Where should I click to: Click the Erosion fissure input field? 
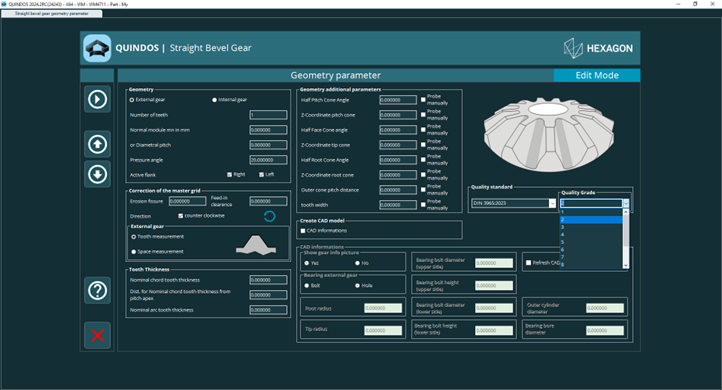(x=187, y=201)
